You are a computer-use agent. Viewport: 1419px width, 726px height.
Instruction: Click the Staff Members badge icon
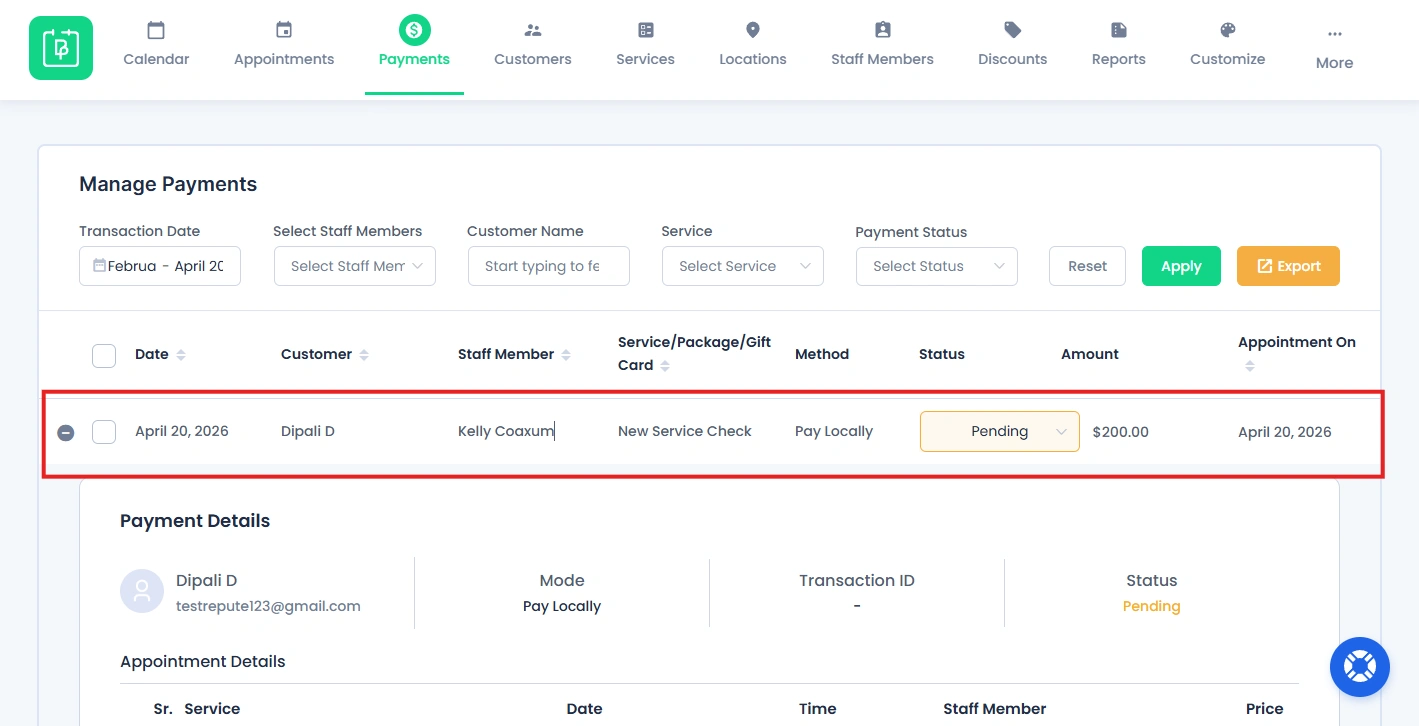click(882, 30)
